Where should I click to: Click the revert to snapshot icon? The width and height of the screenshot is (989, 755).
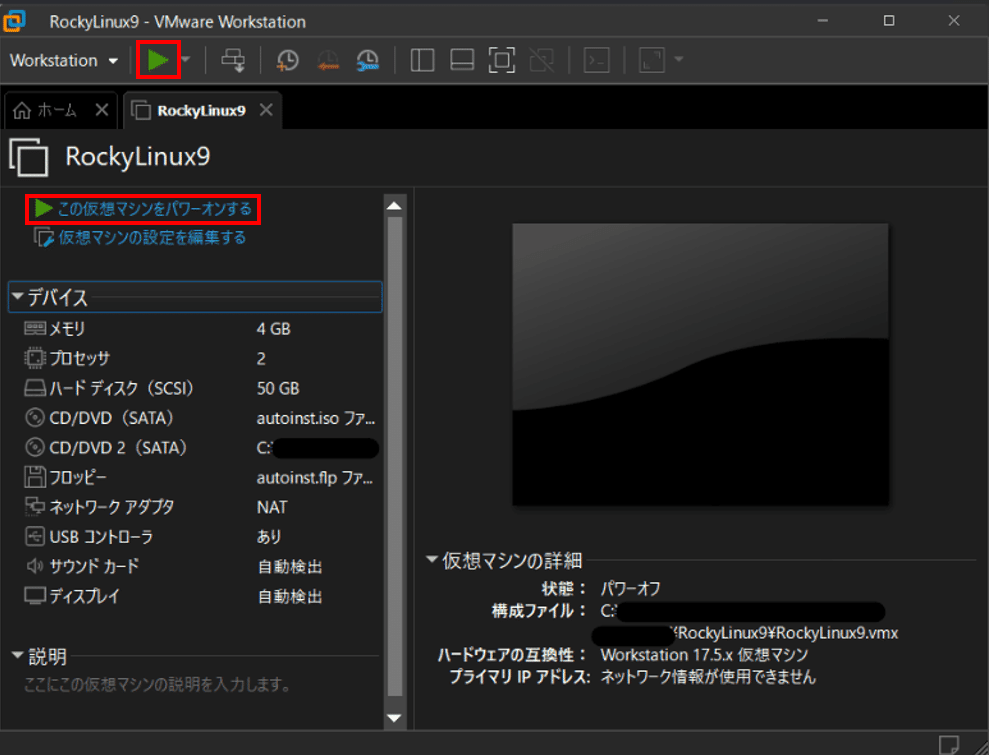coord(327,61)
